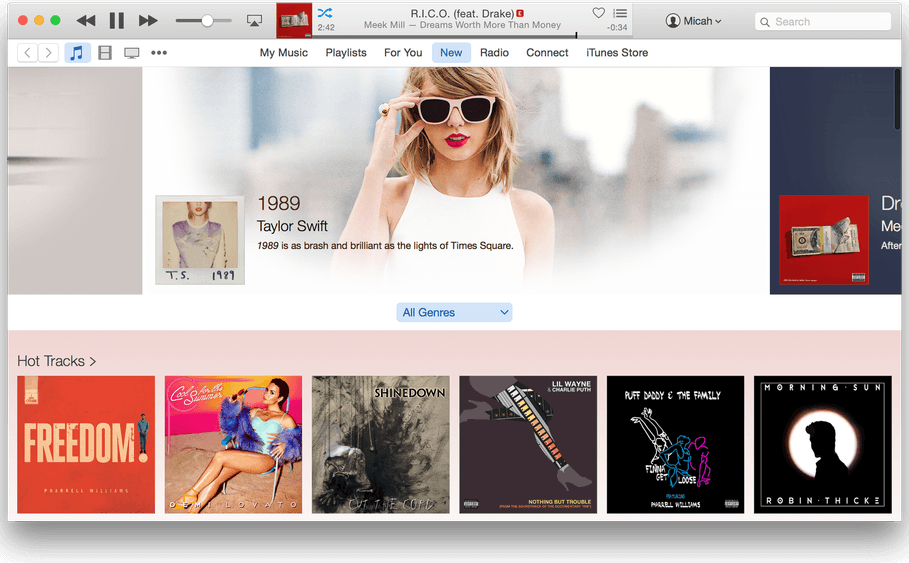Click the elapsed time 2:42
Image resolution: width=909 pixels, height=563 pixels.
tap(326, 27)
